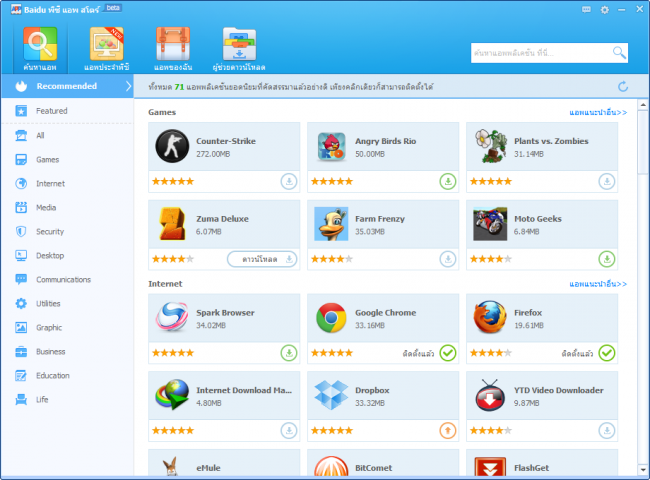Click the eMule app title
Viewport: 650px width, 480px height.
pyautogui.click(x=209, y=468)
